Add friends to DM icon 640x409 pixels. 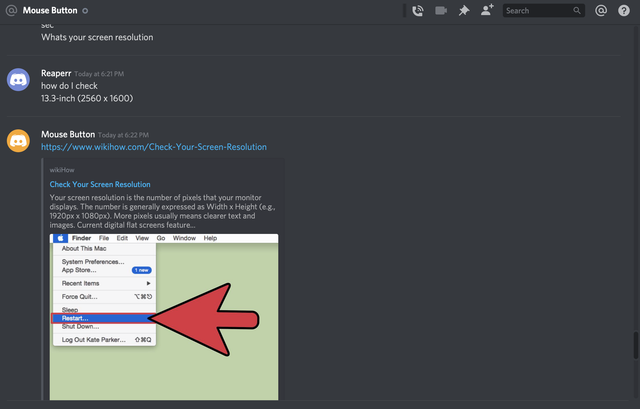point(487,10)
